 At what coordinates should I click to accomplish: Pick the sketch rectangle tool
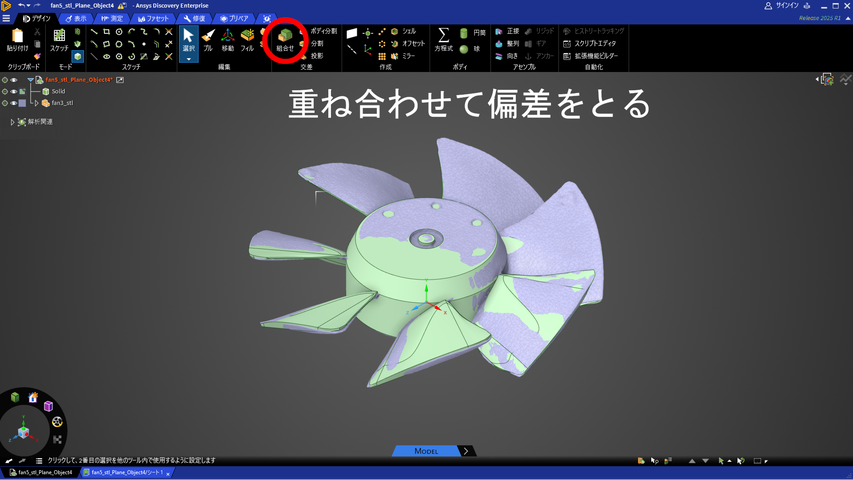107,32
